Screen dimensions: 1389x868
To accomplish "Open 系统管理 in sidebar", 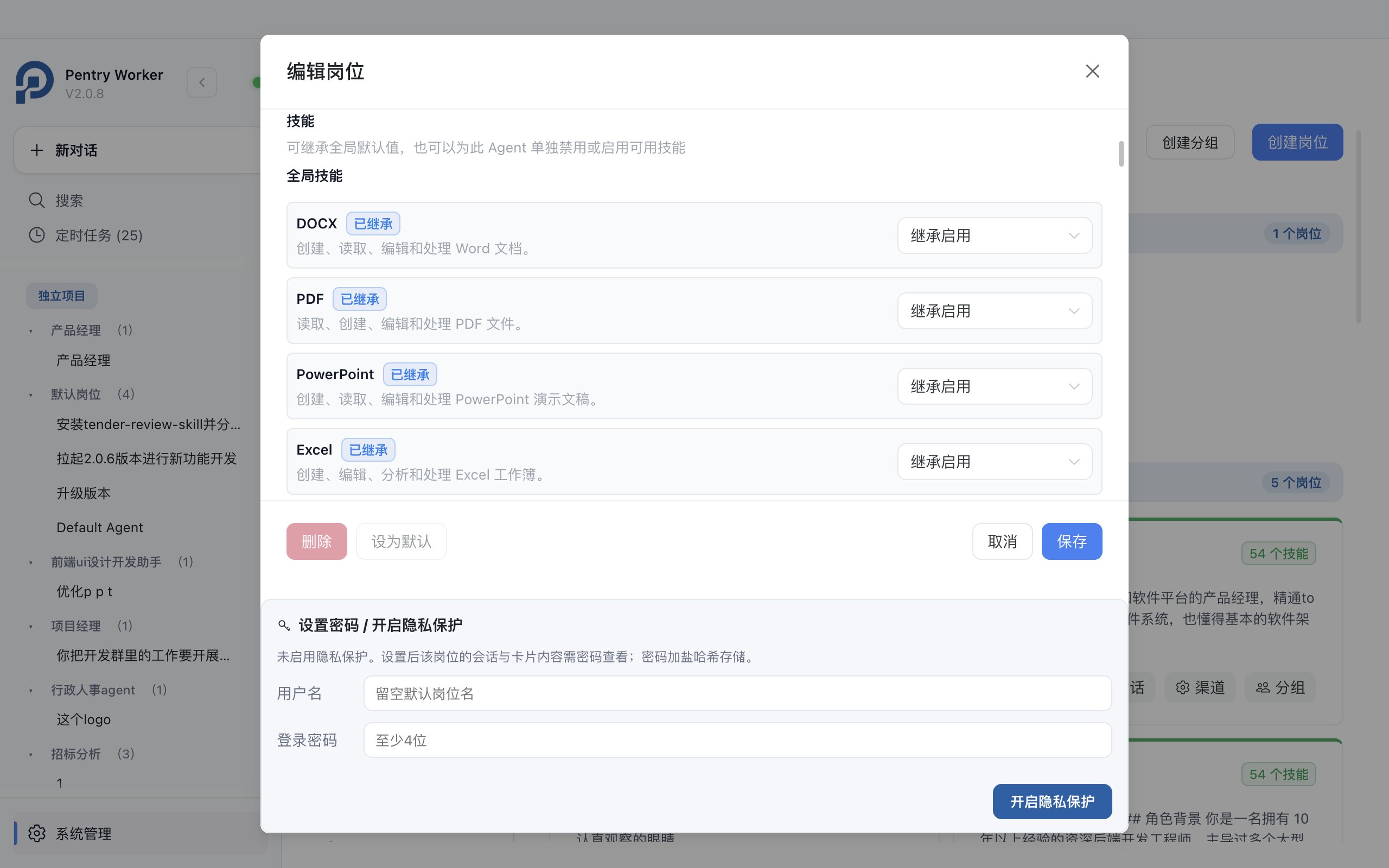I will point(140,833).
